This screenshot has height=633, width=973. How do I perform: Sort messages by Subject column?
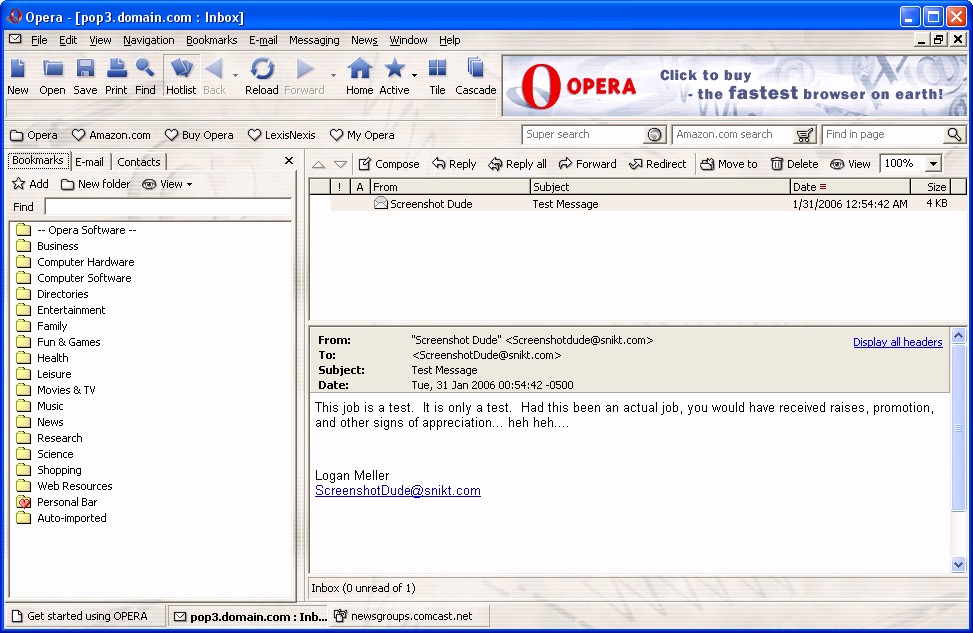(x=660, y=187)
